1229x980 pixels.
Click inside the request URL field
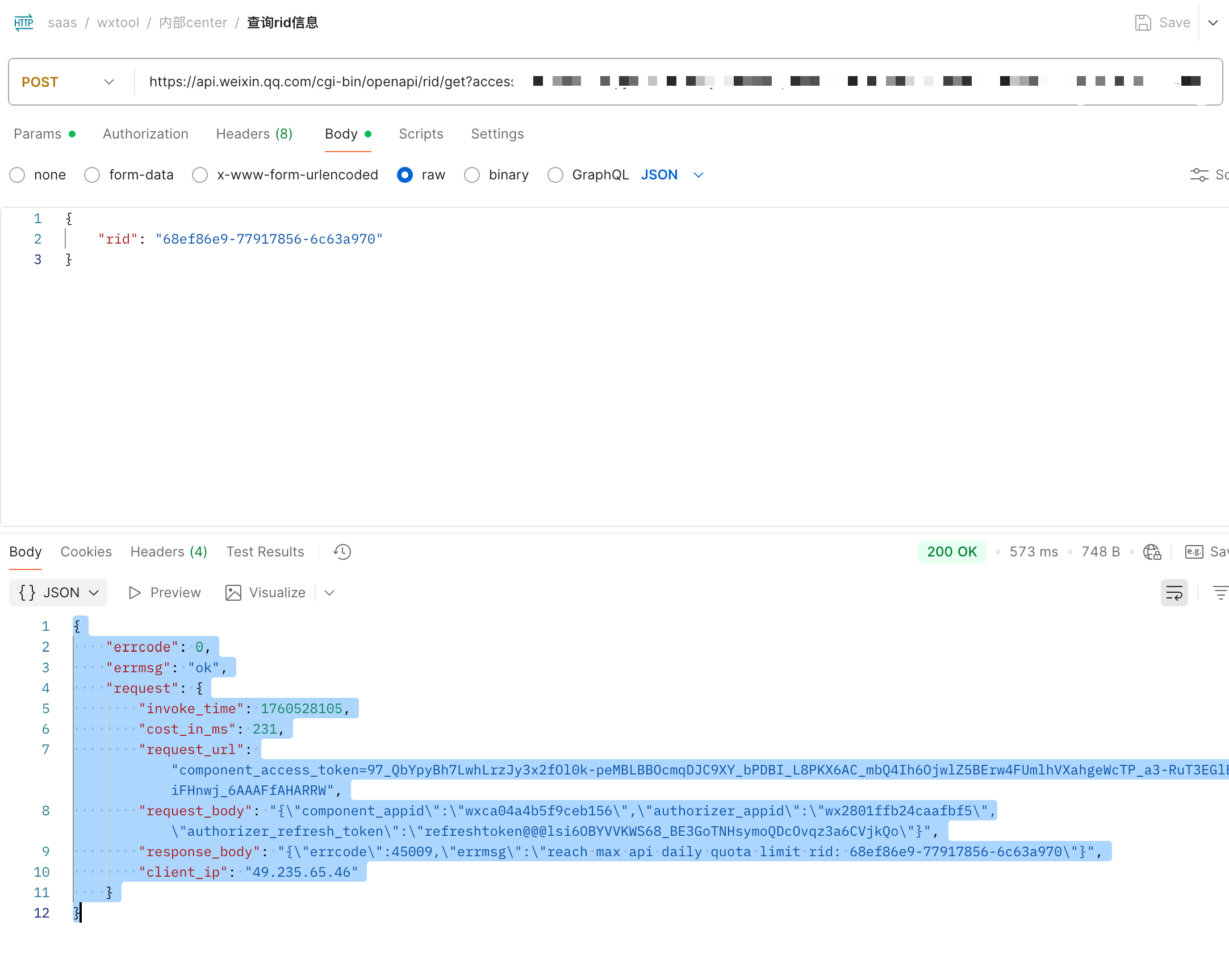click(x=331, y=82)
